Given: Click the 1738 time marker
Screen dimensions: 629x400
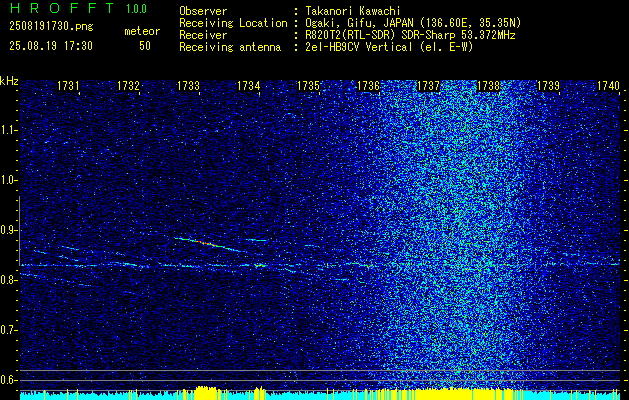Looking at the screenshot, I should [488, 86].
